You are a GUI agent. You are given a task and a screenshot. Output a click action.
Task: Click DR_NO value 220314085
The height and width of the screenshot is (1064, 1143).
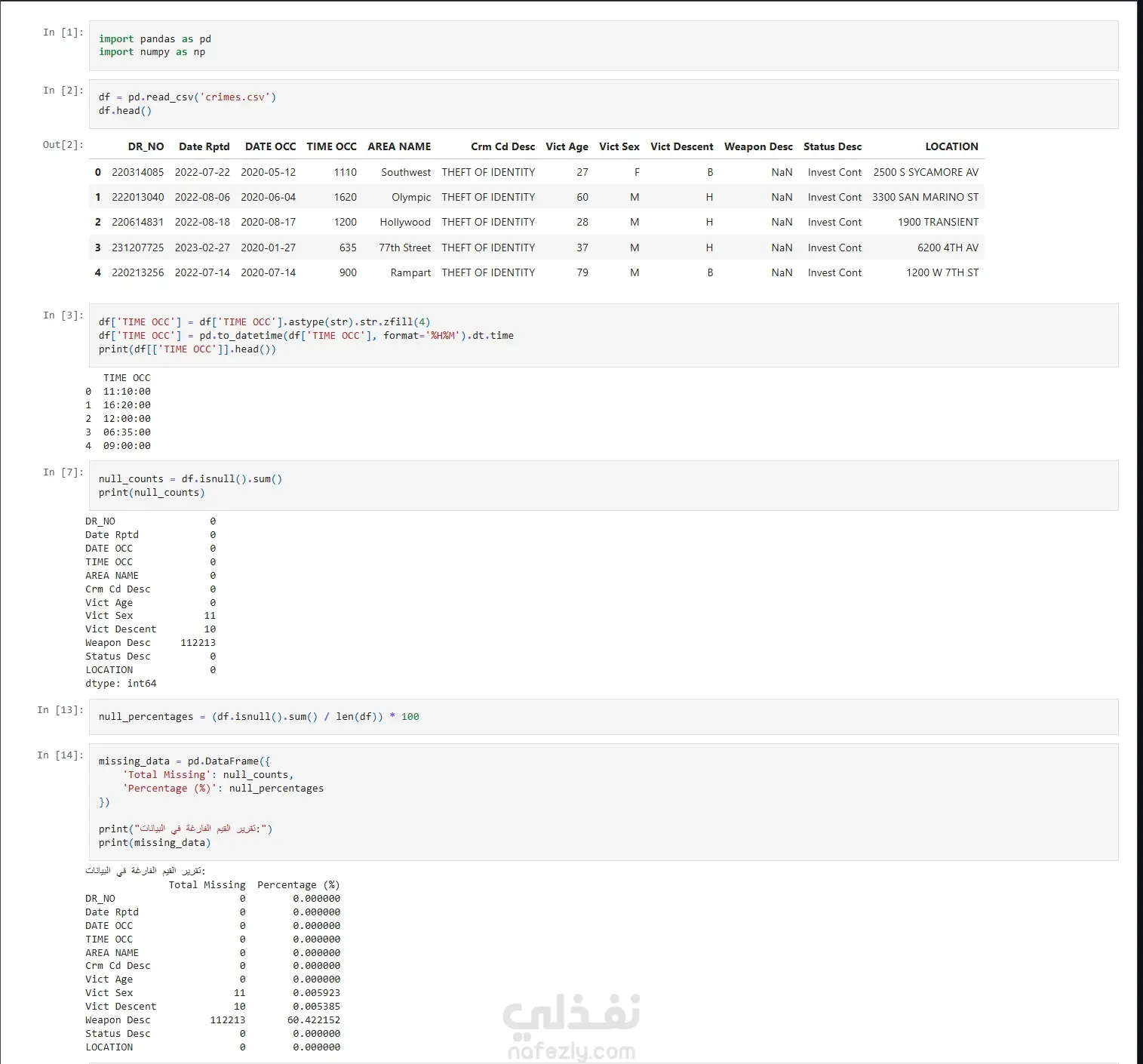pos(137,172)
